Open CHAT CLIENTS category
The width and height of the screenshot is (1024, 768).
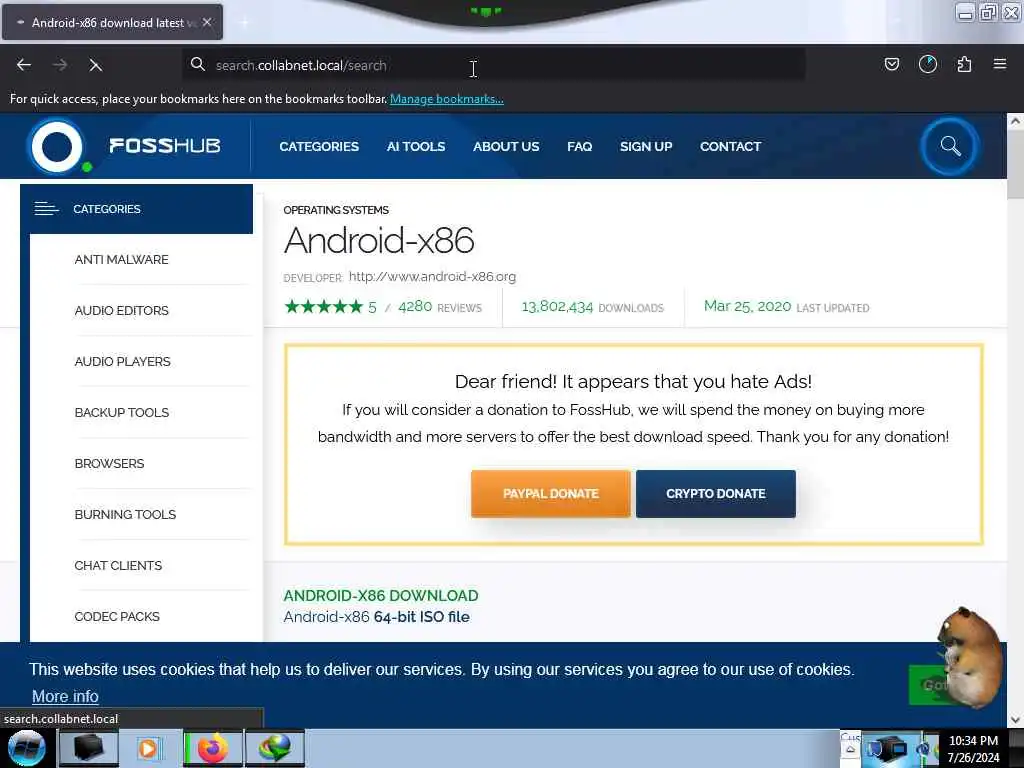coord(118,565)
